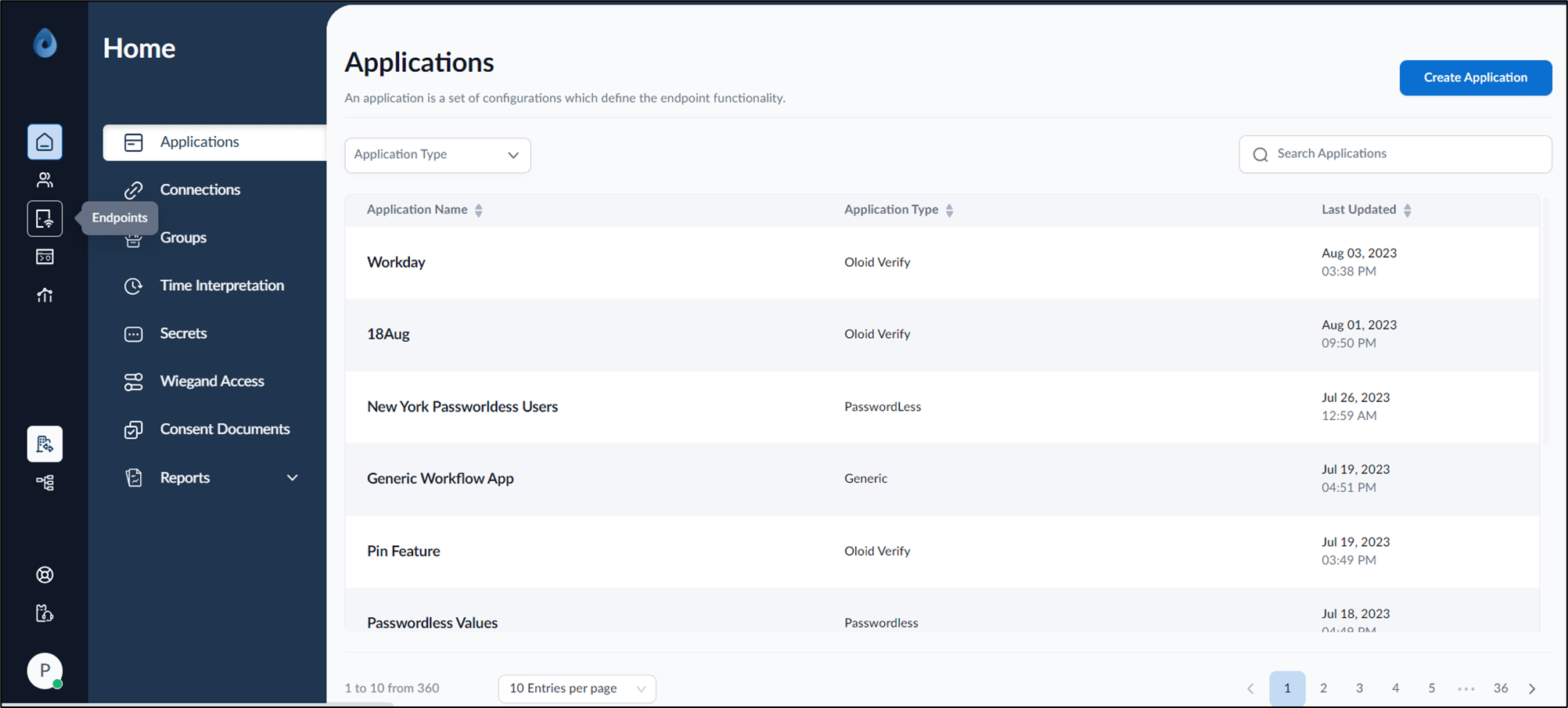Viewport: 1568px width, 708px height.
Task: Click the rail icon above profile avatar
Action: point(45,613)
